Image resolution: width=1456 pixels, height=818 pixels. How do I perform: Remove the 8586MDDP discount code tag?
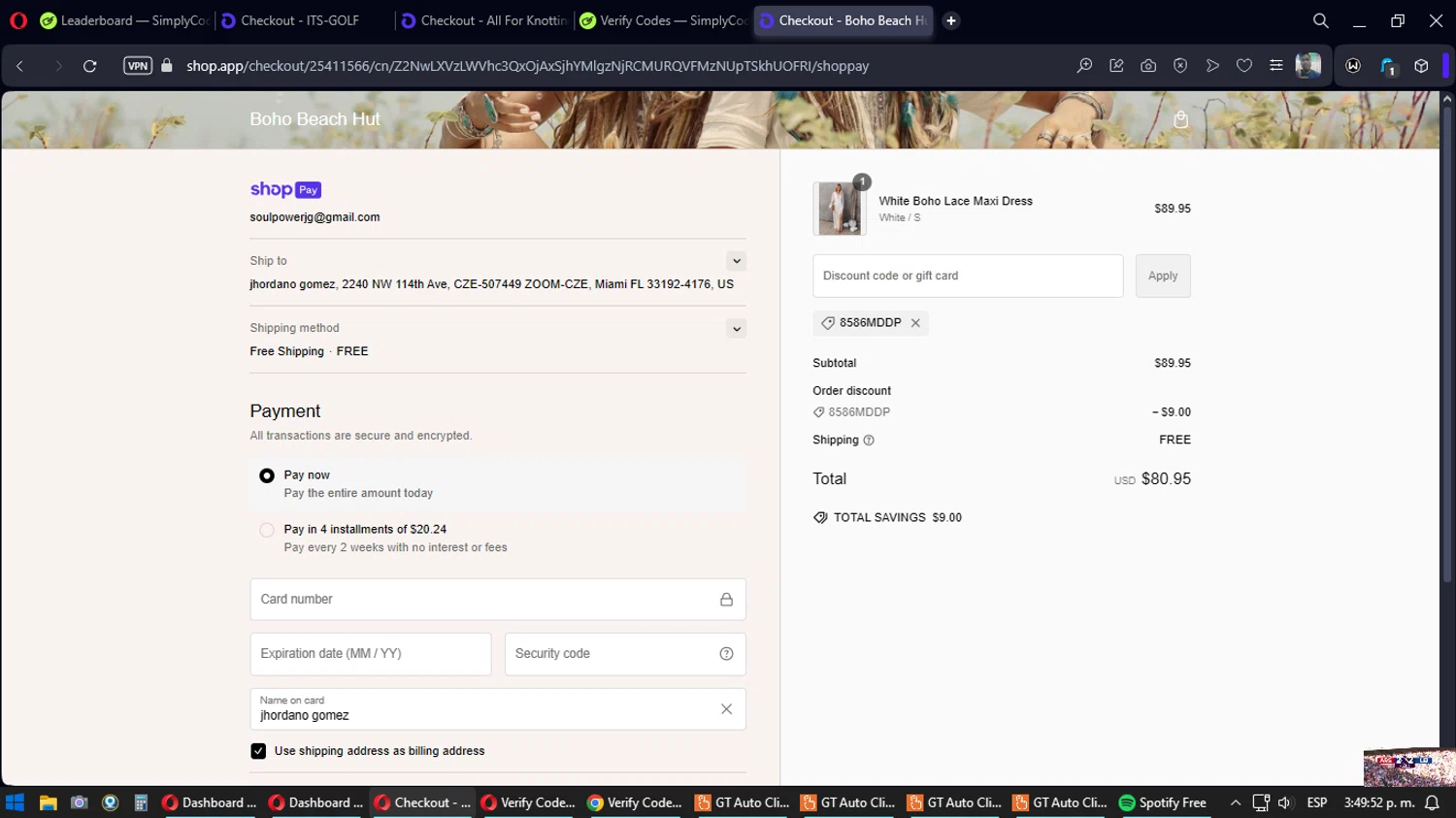tap(915, 323)
